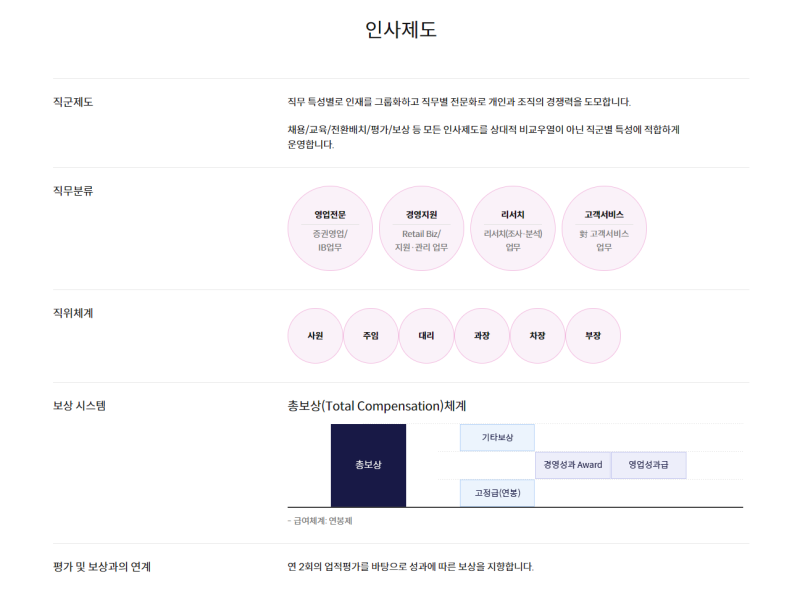Image resolution: width=800 pixels, height=595 pixels.
Task: Click the 대리 rank circle
Action: tap(426, 336)
